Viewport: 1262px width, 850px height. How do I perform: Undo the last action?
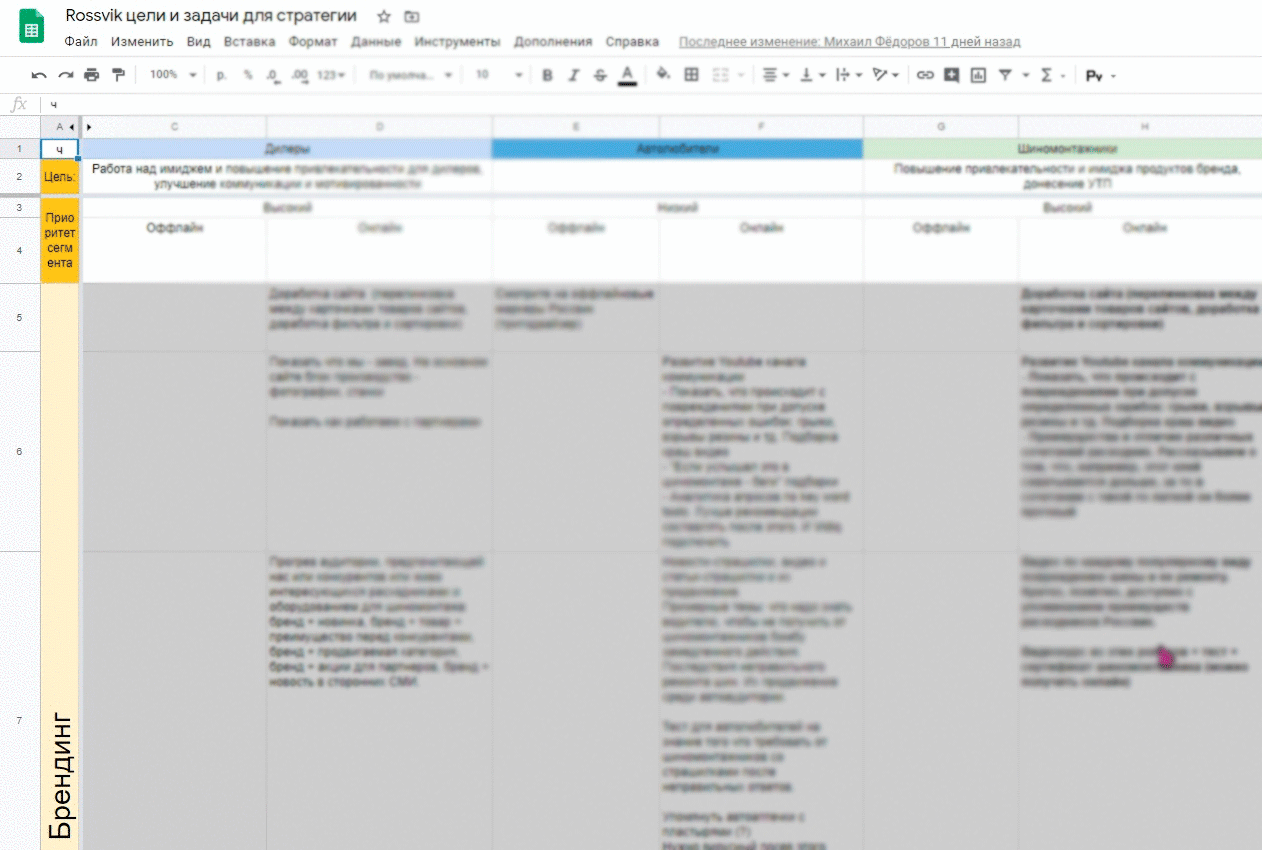[x=39, y=75]
